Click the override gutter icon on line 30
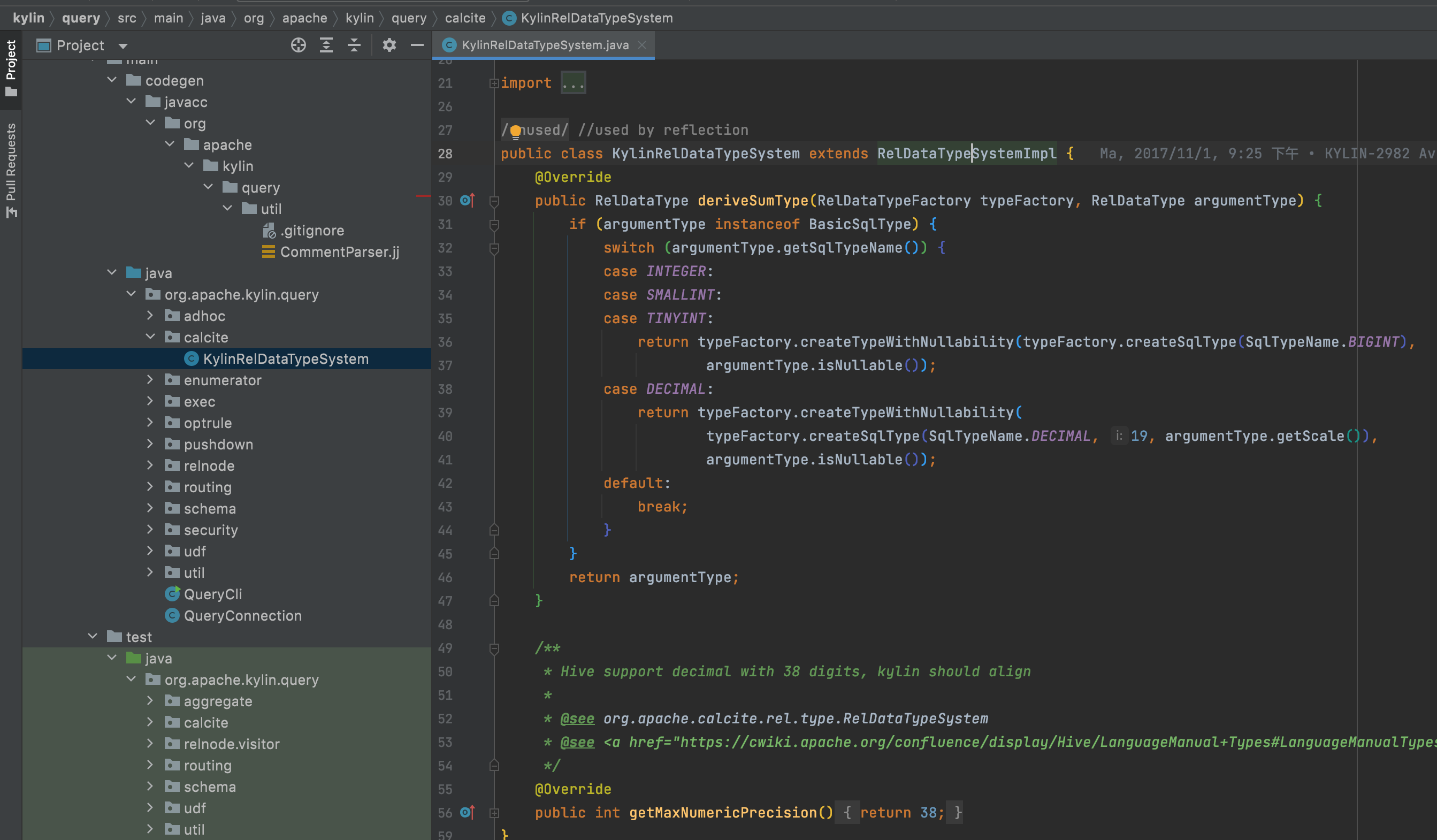The image size is (1437, 840). (x=467, y=200)
